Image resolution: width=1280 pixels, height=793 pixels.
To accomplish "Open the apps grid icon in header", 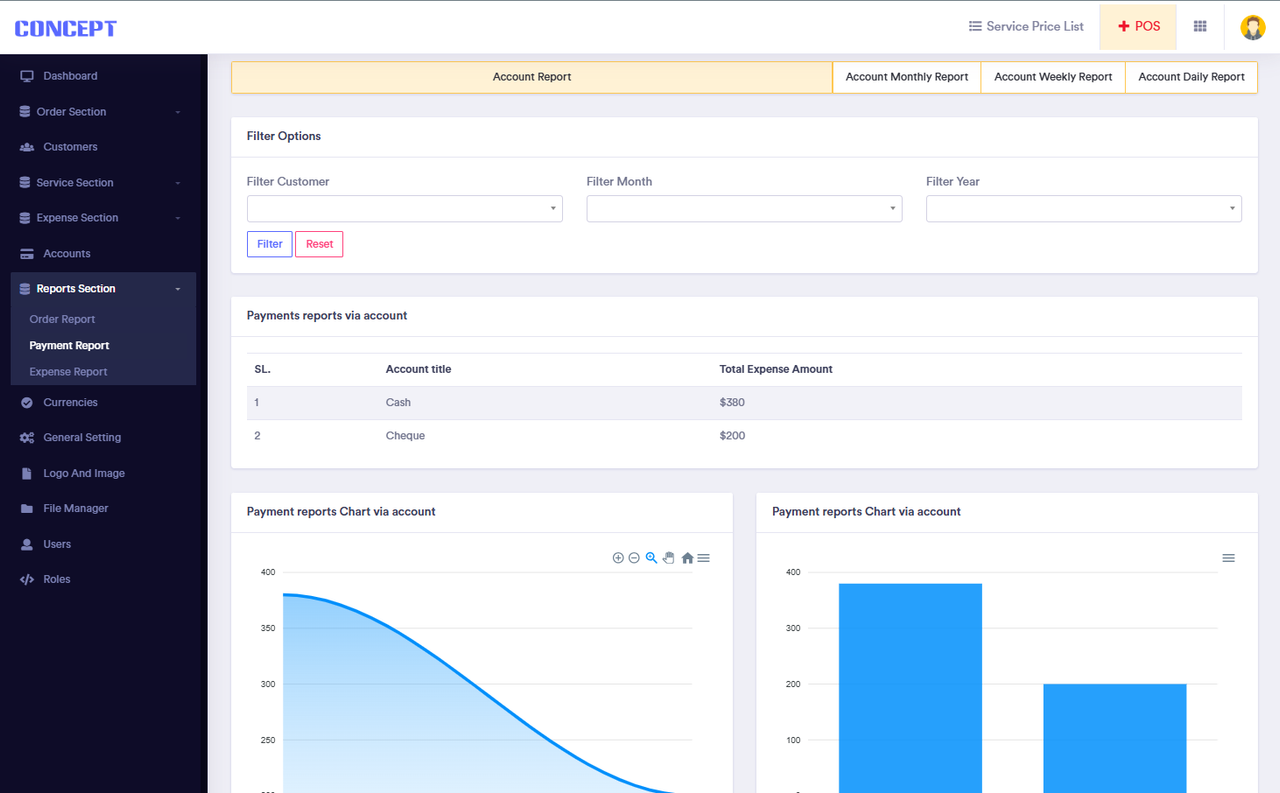I will [1200, 27].
